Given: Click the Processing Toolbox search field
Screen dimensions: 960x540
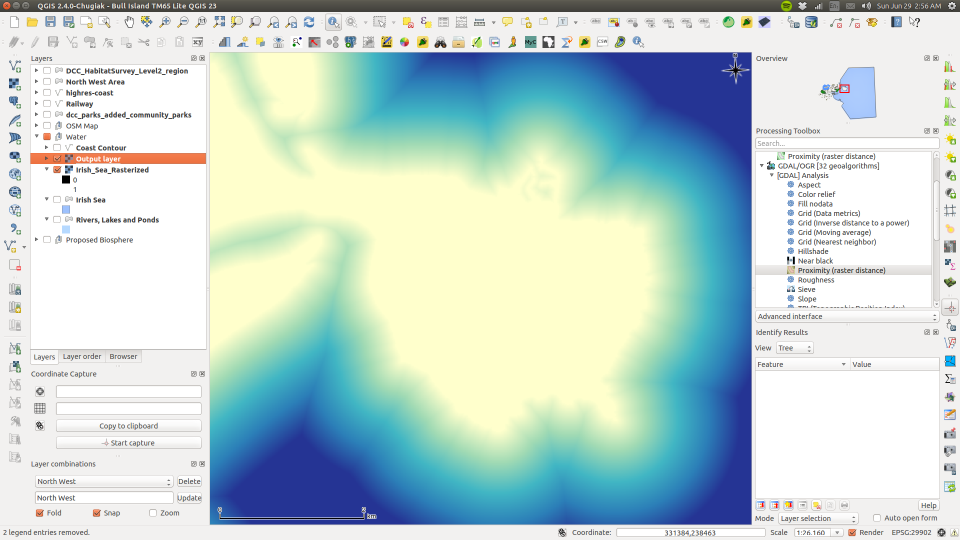Looking at the screenshot, I should point(845,143).
